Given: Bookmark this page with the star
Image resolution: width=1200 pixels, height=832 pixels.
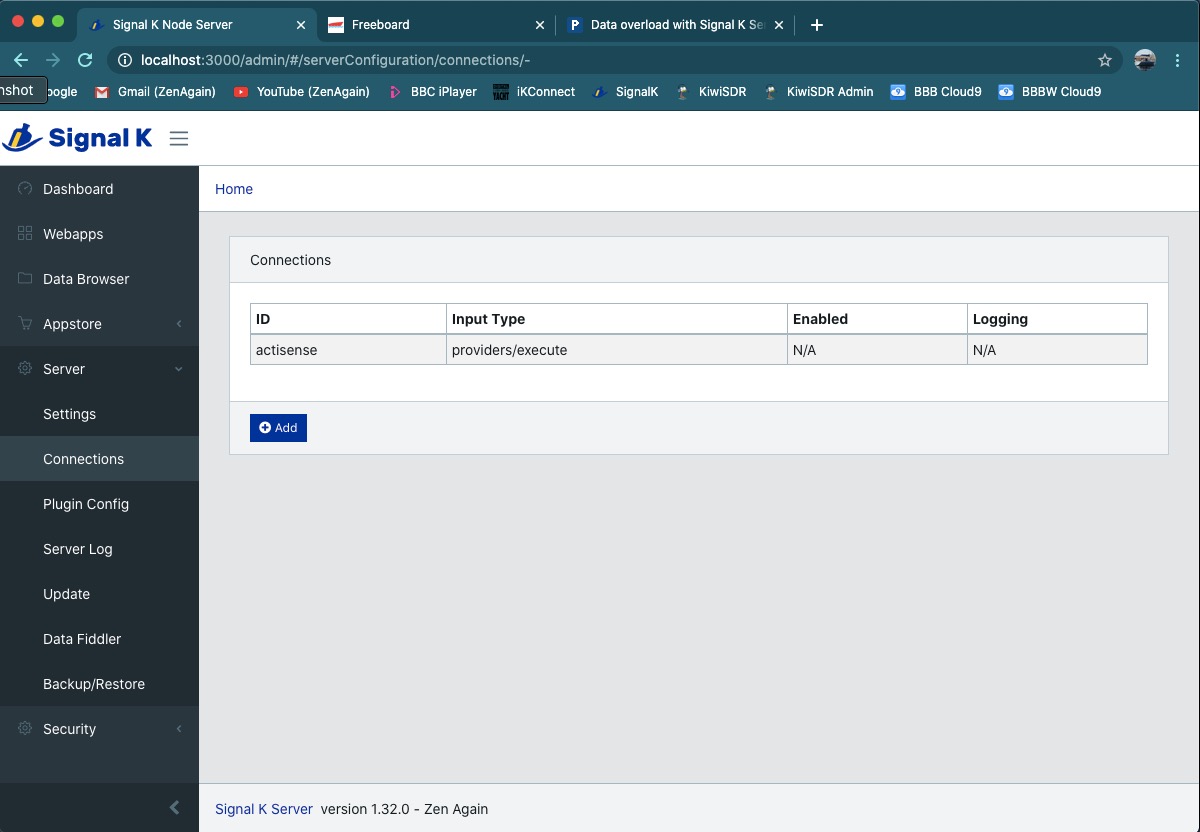Looking at the screenshot, I should pos(1105,60).
